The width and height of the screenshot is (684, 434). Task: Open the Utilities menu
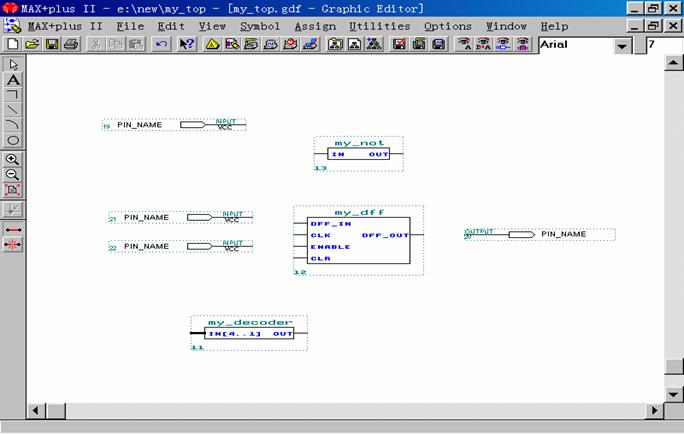(380, 26)
